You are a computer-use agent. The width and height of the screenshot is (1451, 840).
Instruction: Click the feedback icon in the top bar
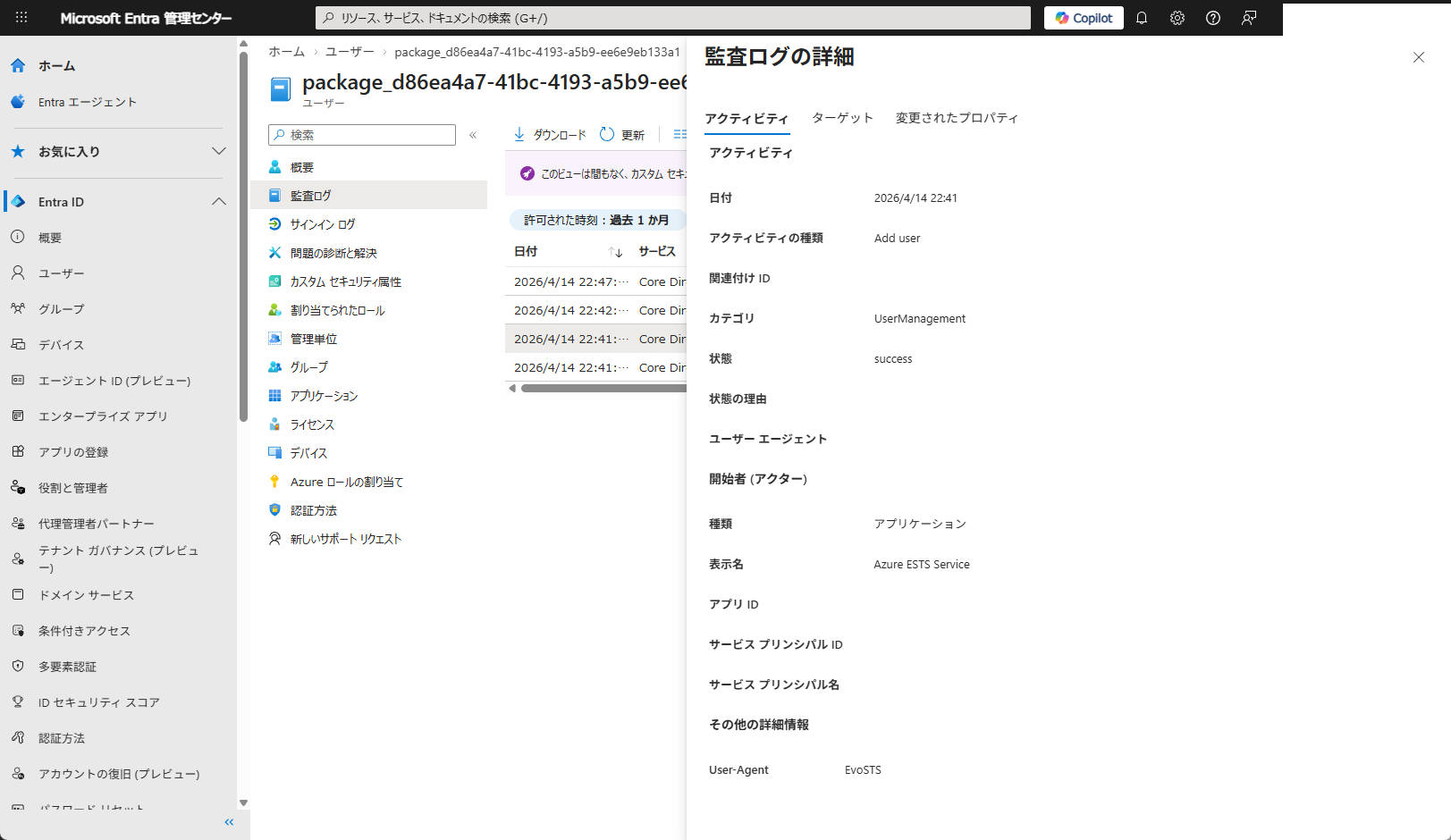pyautogui.click(x=1249, y=18)
